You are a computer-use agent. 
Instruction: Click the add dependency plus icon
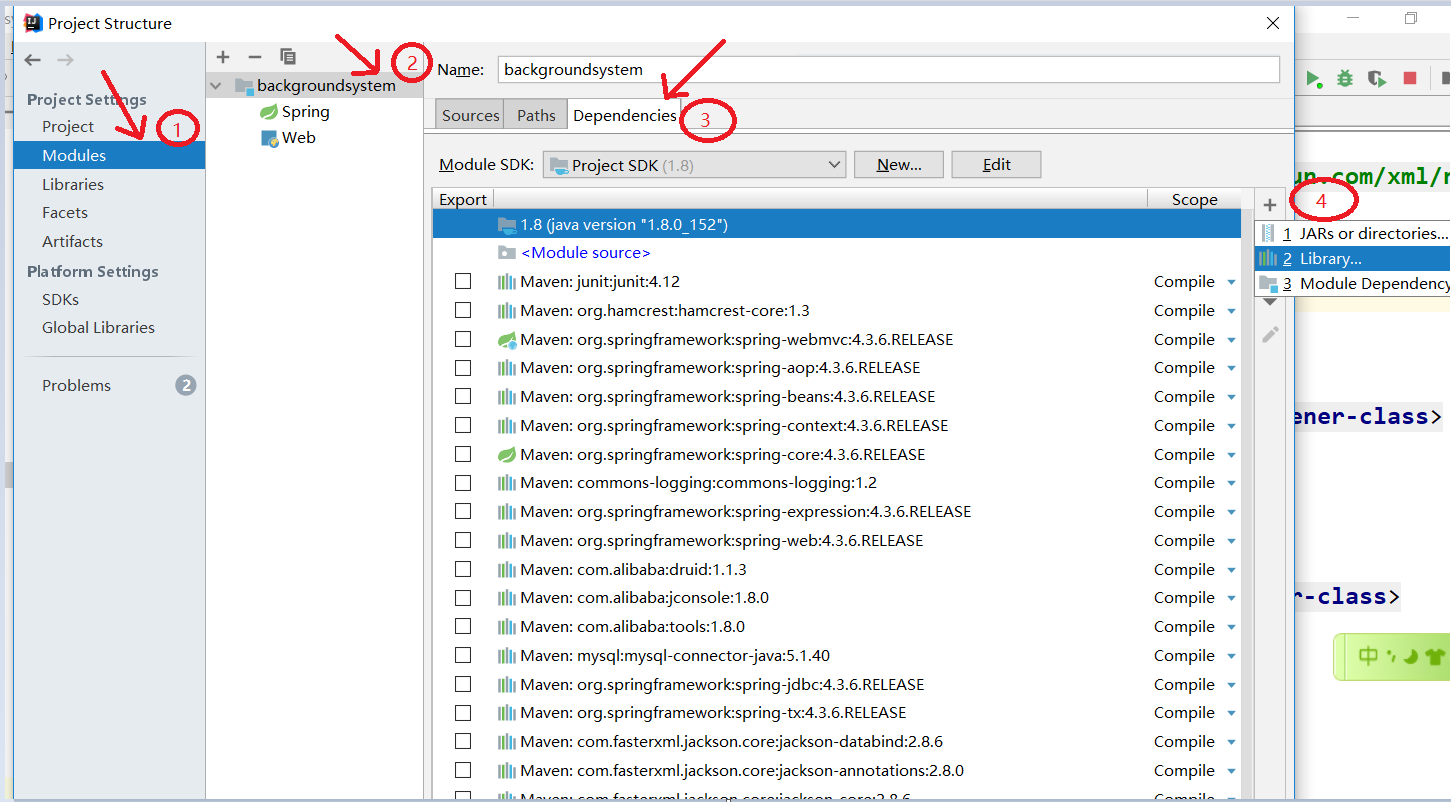coord(1269,204)
